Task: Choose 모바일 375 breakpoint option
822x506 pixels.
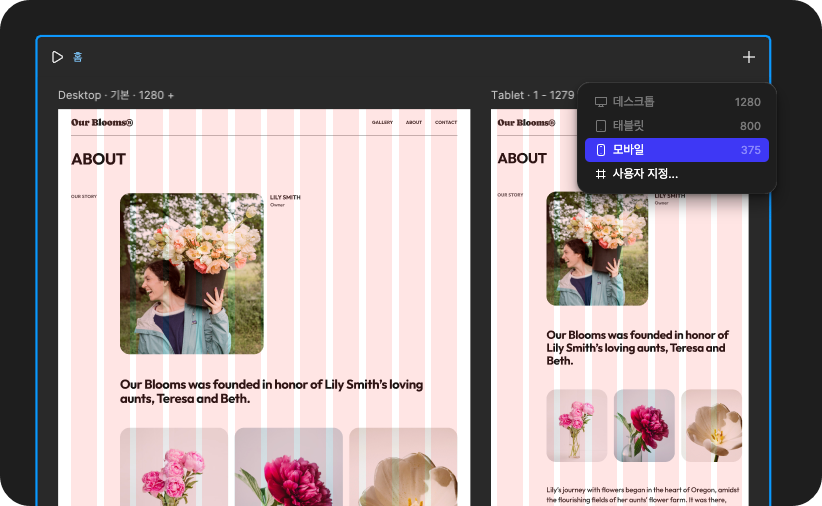Action: pyautogui.click(x=677, y=150)
